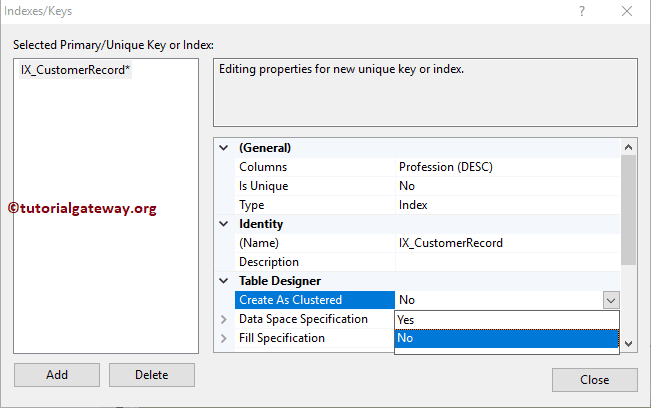Select the Description property label
This screenshot has height=408, width=651.
point(269,262)
